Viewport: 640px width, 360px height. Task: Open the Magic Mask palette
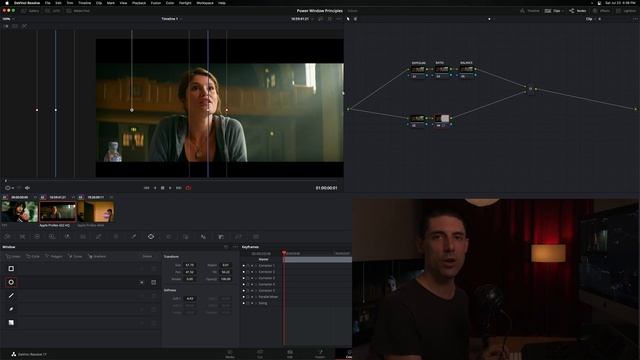coord(186,237)
